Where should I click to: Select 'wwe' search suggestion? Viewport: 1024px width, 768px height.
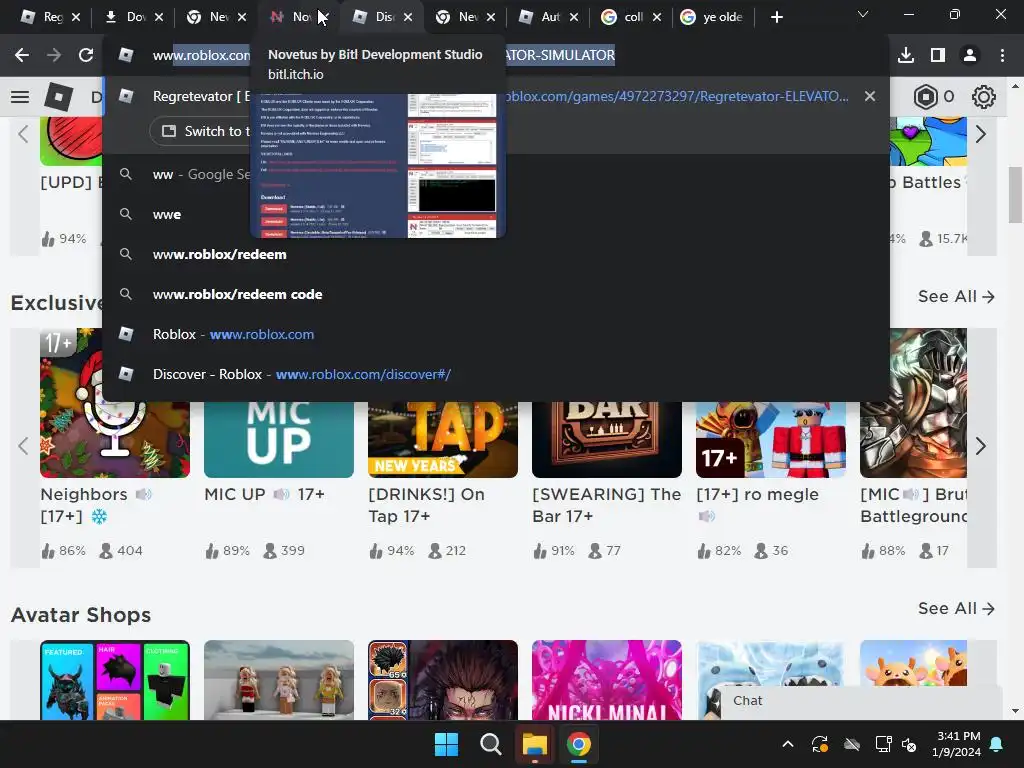click(x=496, y=214)
